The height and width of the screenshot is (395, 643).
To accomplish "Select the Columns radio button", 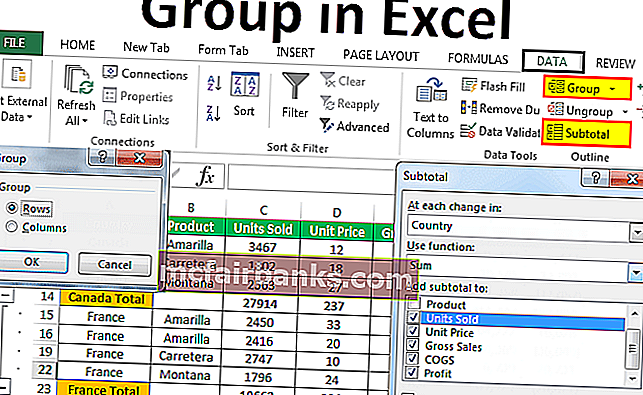I will (11, 226).
